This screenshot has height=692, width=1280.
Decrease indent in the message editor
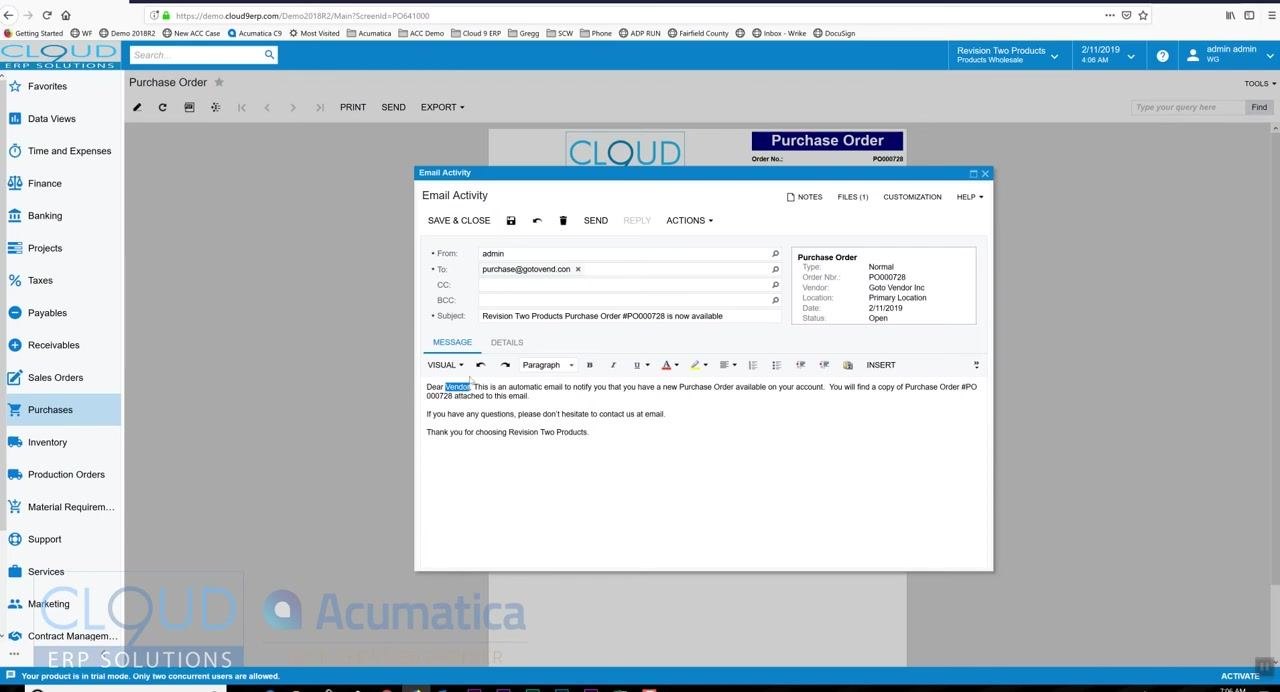[x=800, y=365]
